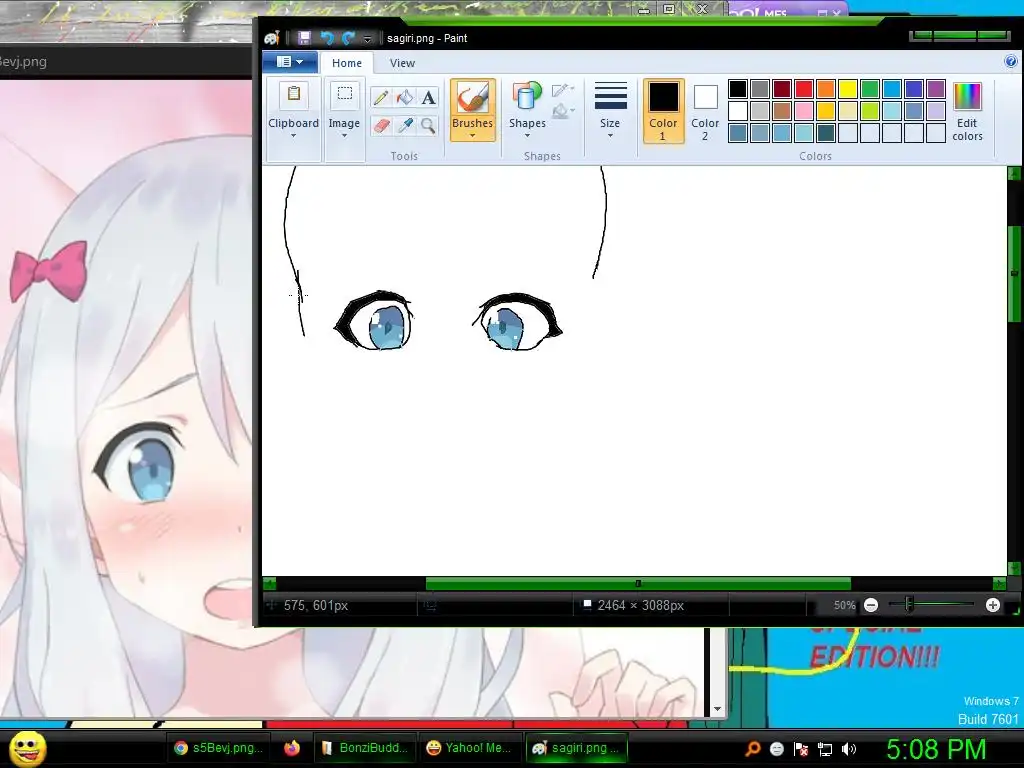Select the Eraser tool

tap(381, 125)
